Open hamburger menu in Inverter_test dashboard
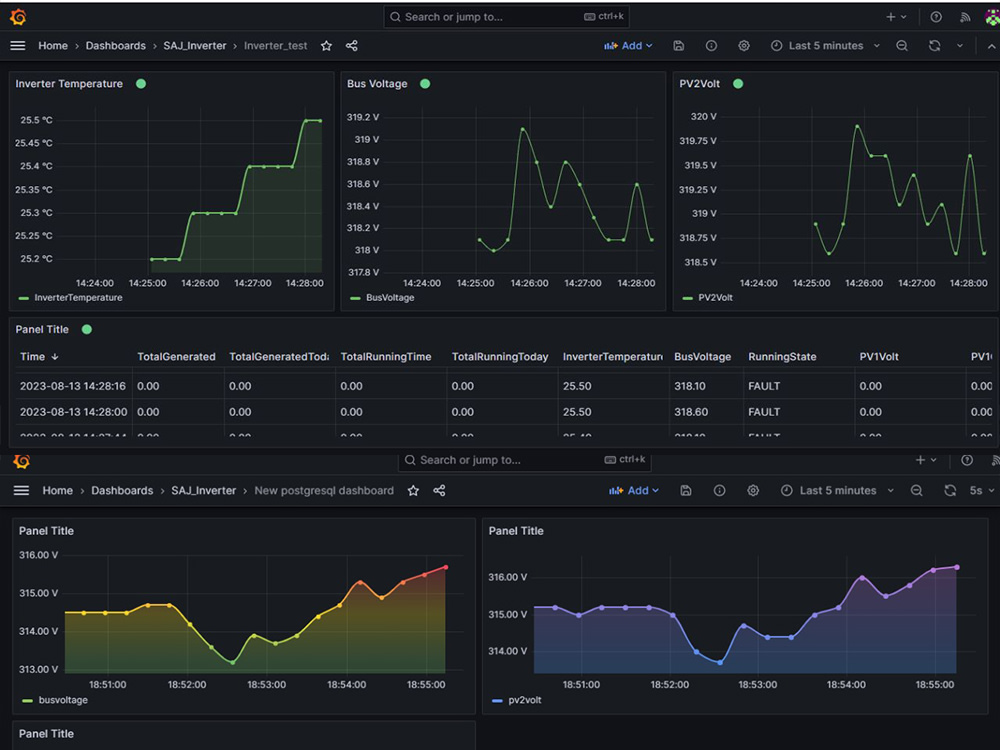 18,46
